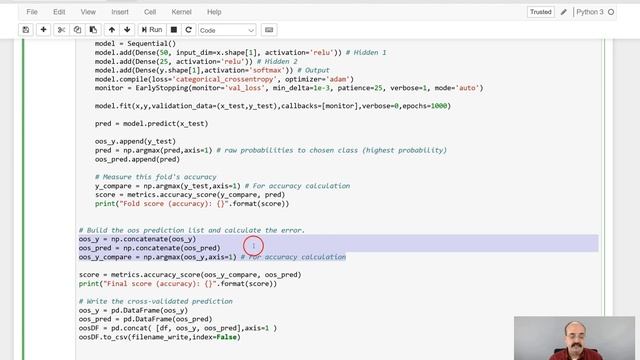Open the Edit menu
This screenshot has width=640, height=360.
[59, 12]
